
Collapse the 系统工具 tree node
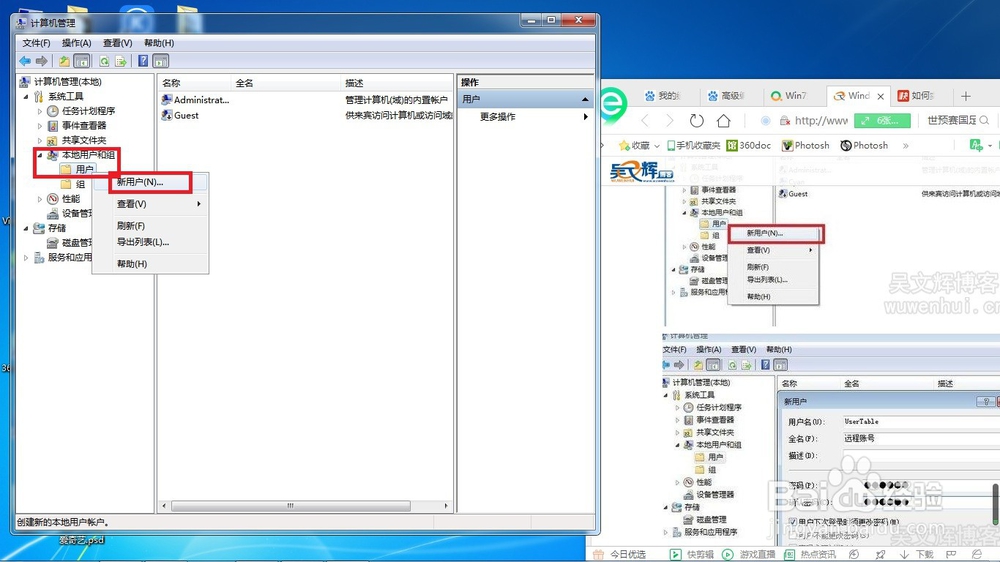26,96
